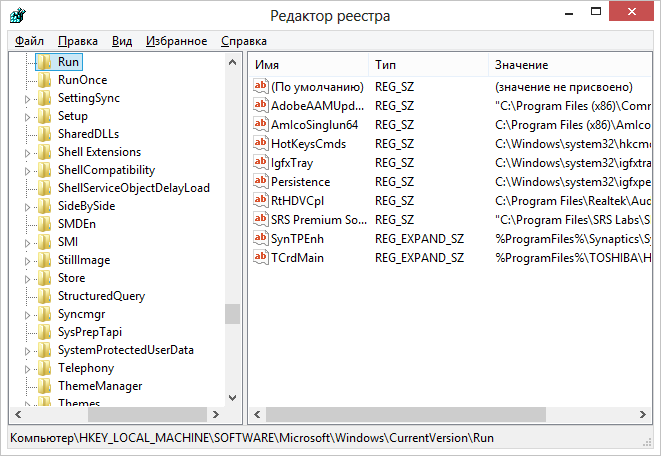Sort by the Имя column header

pyautogui.click(x=310, y=65)
